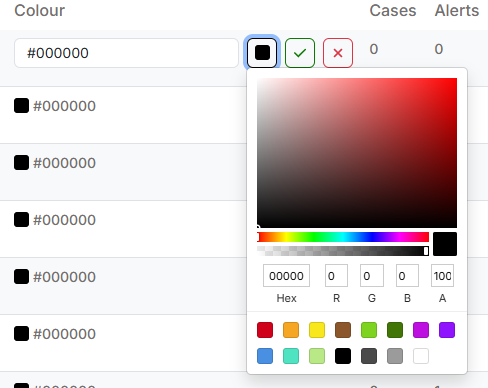The width and height of the screenshot is (488, 388).
Task: Select the light grey preset swatch
Action: (x=395, y=356)
